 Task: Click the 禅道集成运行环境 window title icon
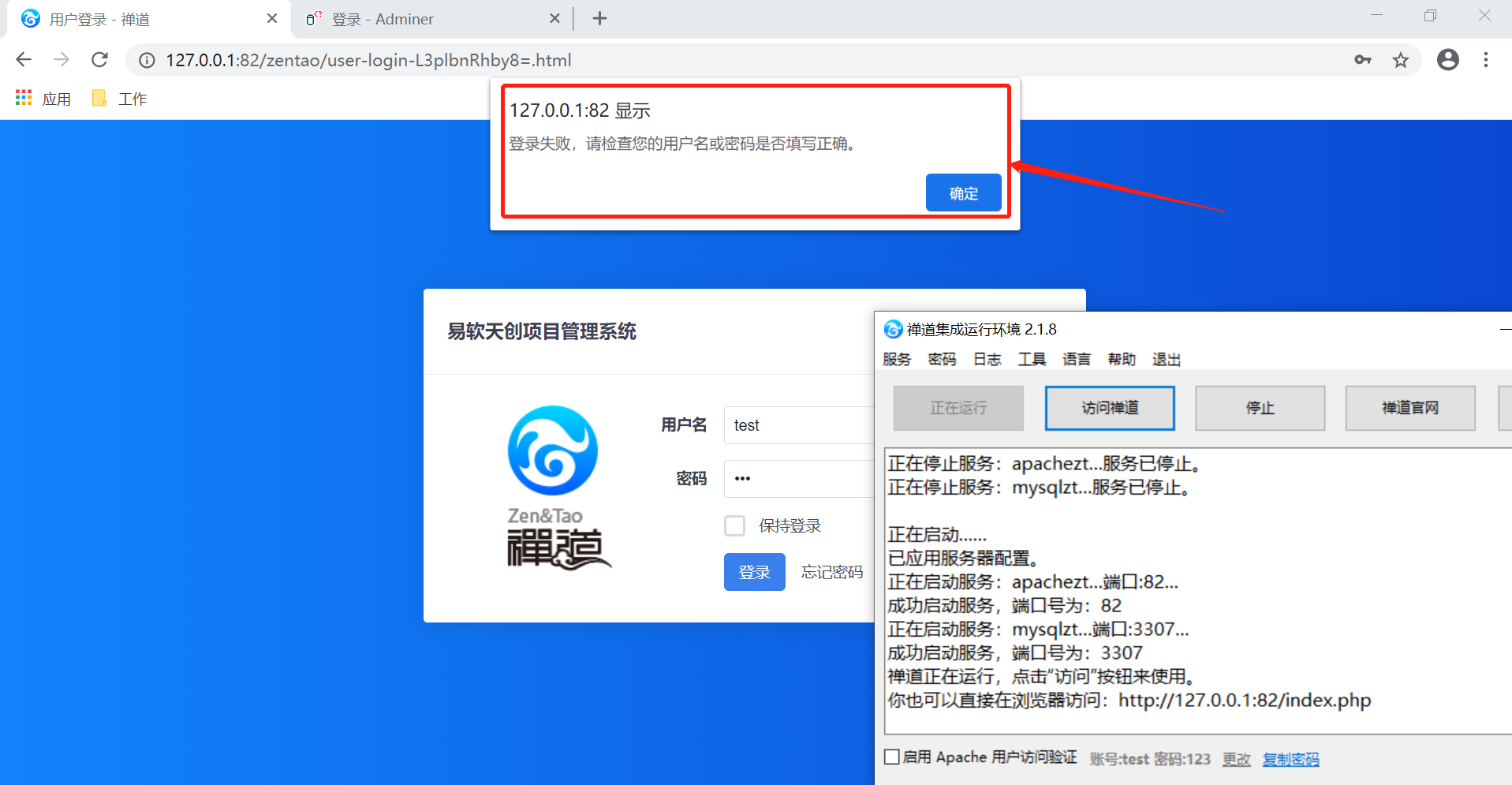[x=893, y=329]
